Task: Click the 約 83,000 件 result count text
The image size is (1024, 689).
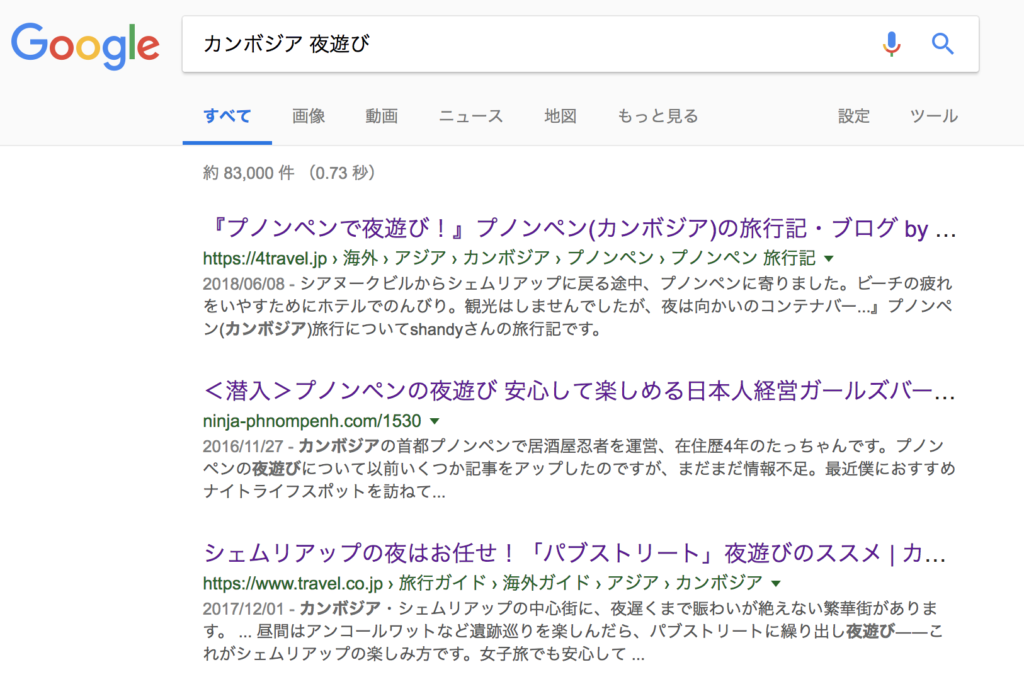Action: 248,173
